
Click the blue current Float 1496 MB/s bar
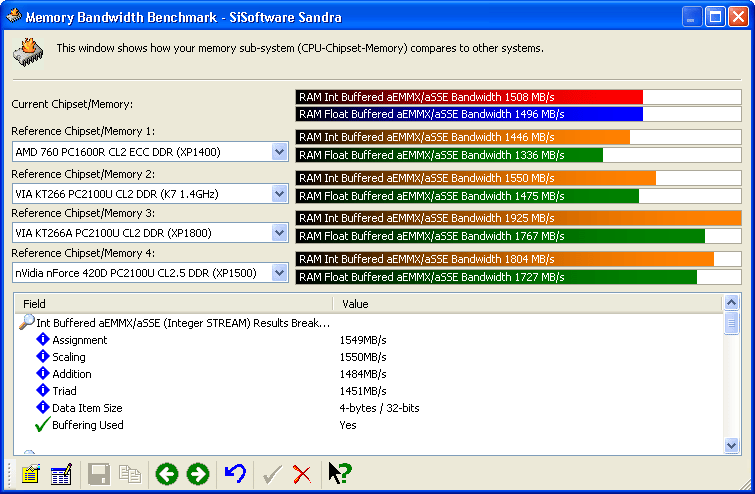tap(469, 114)
